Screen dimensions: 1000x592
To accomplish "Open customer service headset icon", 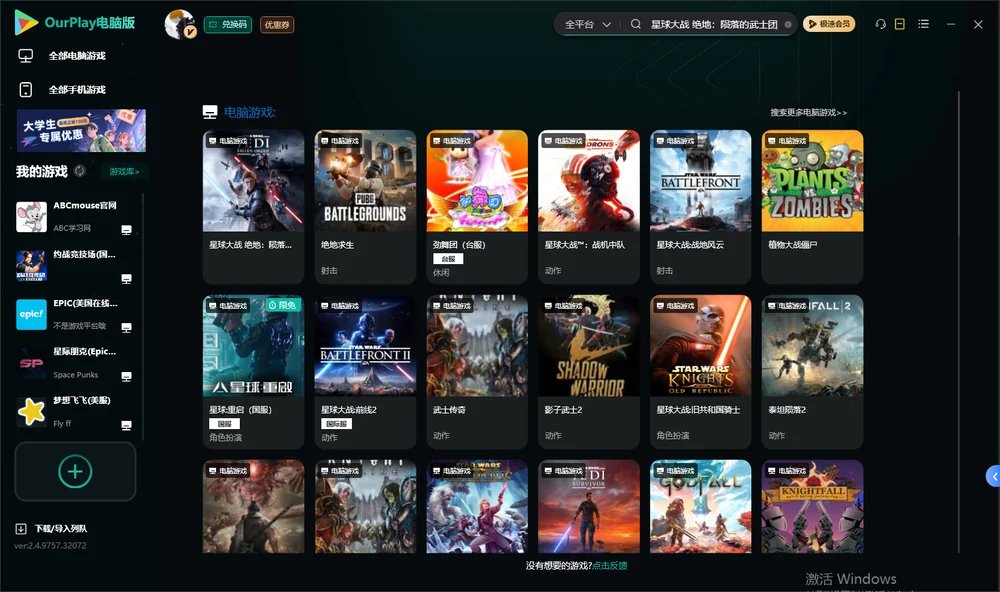I will pyautogui.click(x=881, y=24).
